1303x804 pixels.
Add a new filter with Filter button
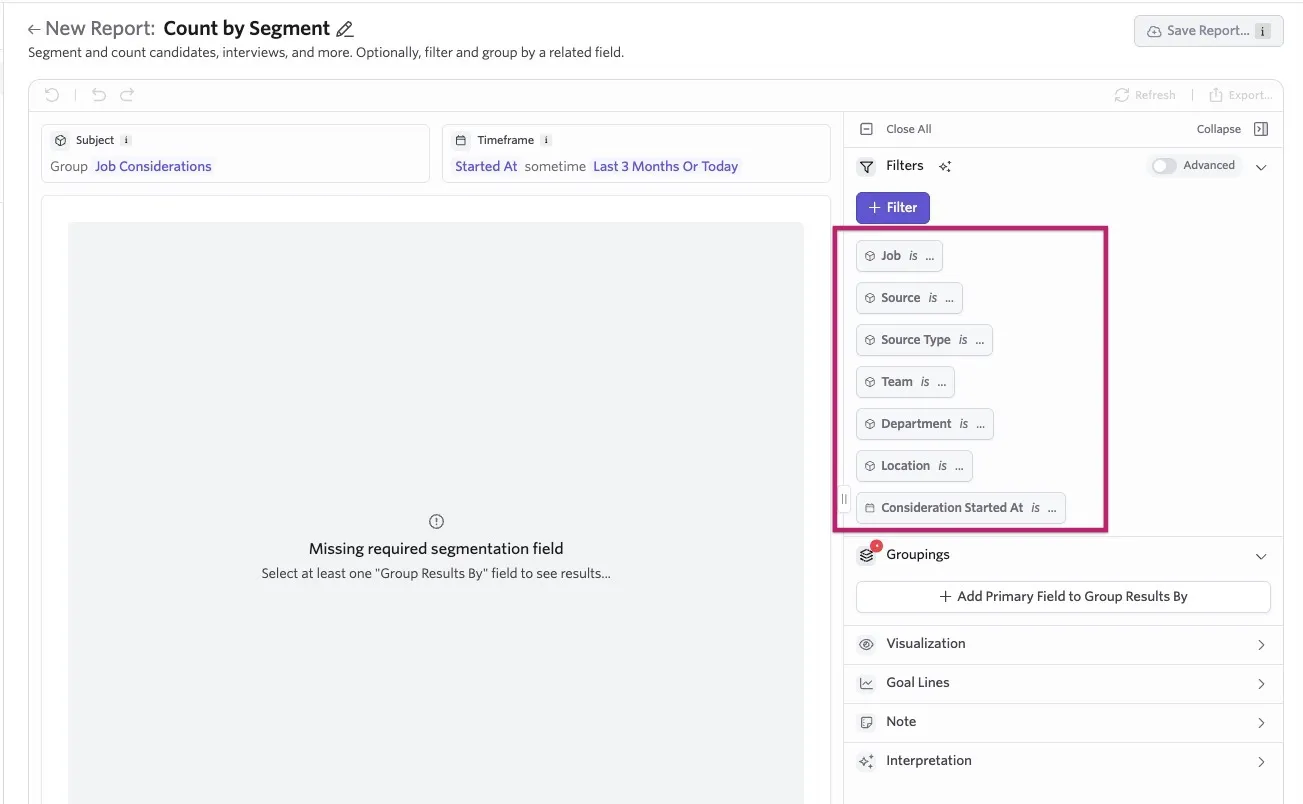[x=893, y=207]
